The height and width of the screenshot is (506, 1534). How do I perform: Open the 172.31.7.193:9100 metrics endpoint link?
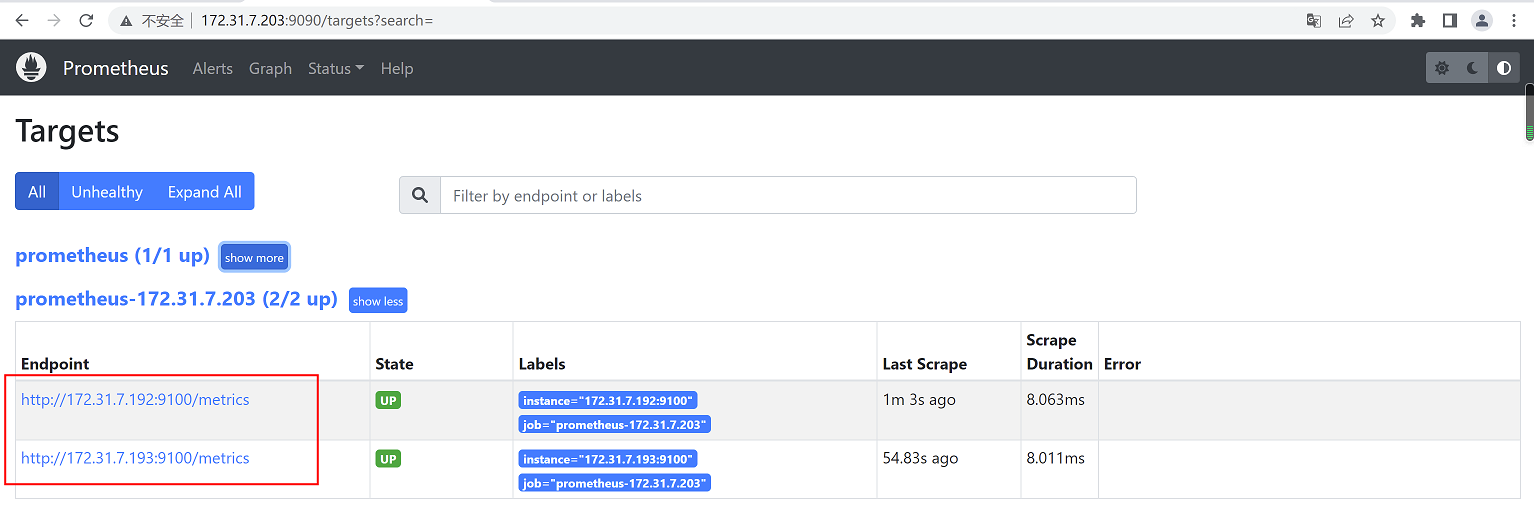[135, 458]
